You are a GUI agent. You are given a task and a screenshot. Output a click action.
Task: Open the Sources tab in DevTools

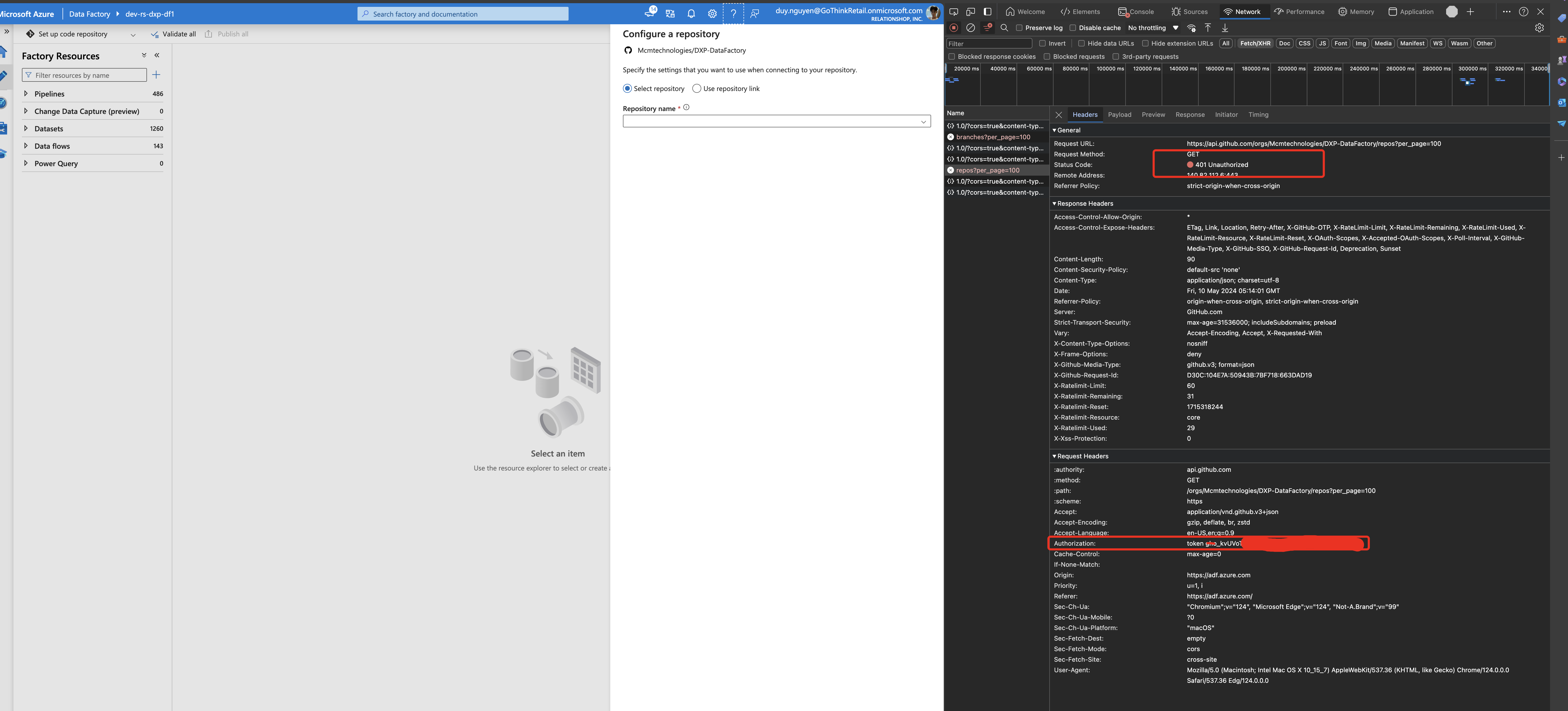click(1189, 12)
